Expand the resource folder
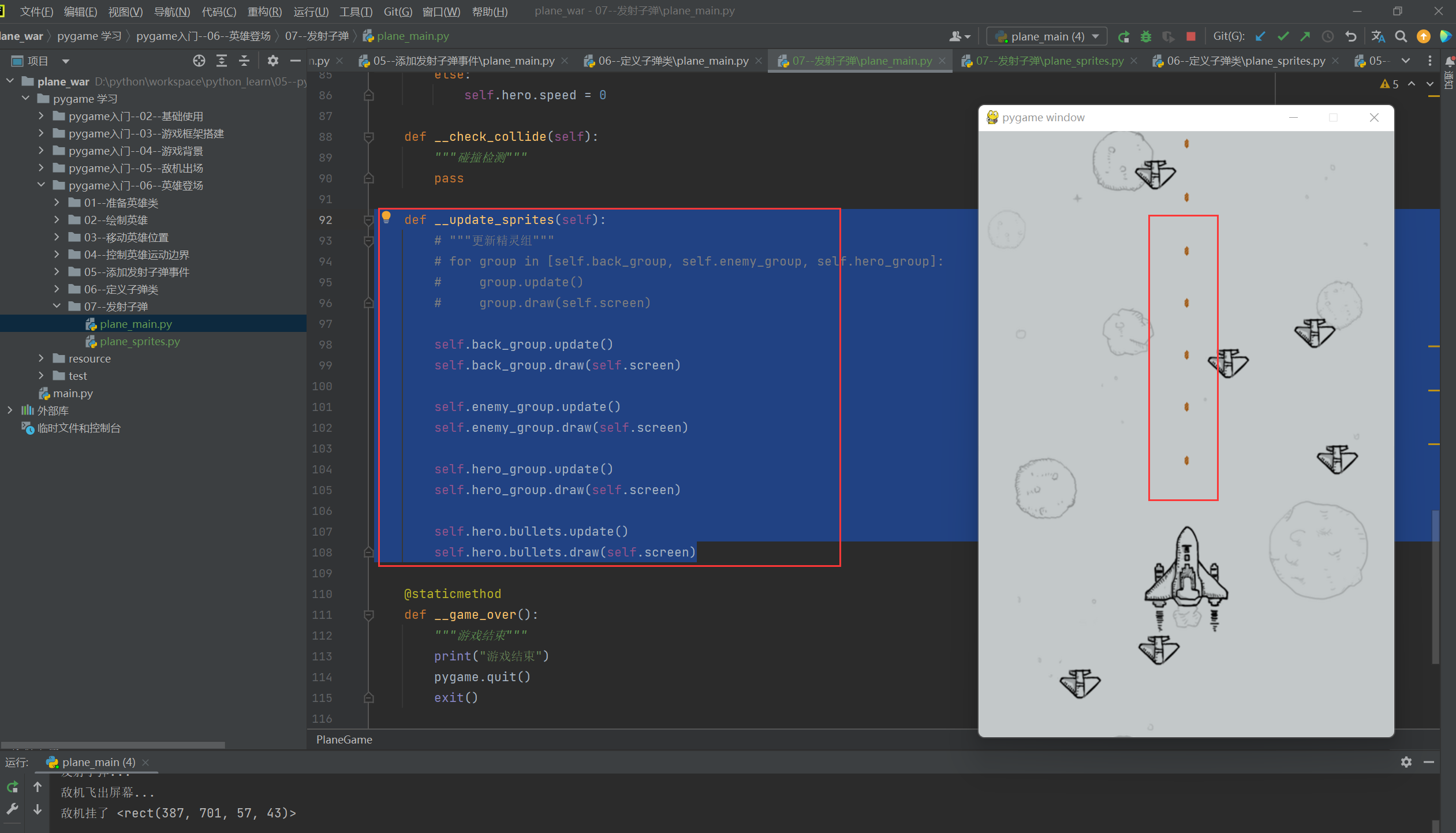Viewport: 1456px width, 833px height. click(41, 358)
